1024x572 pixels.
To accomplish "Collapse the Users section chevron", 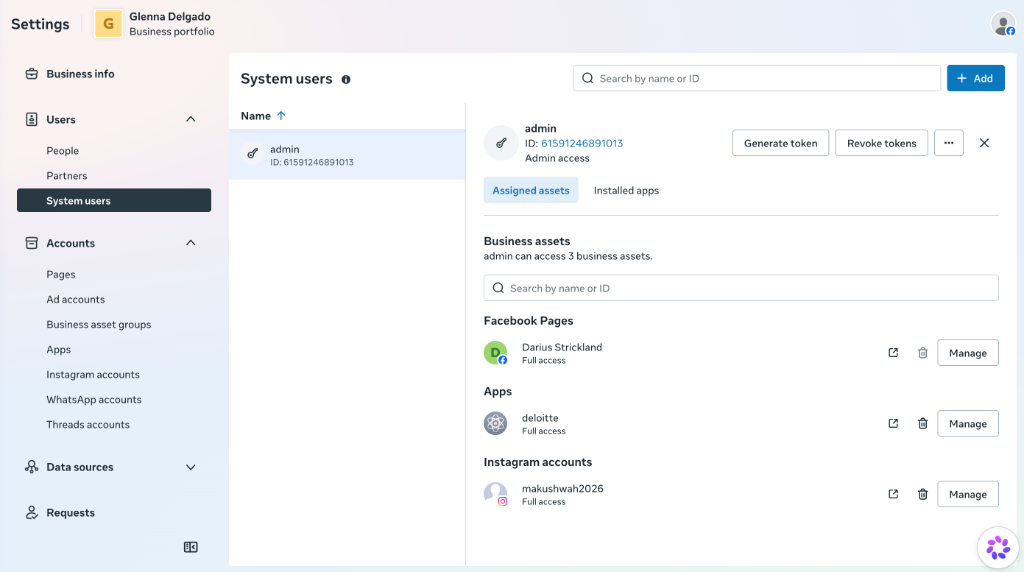I will click(x=191, y=119).
